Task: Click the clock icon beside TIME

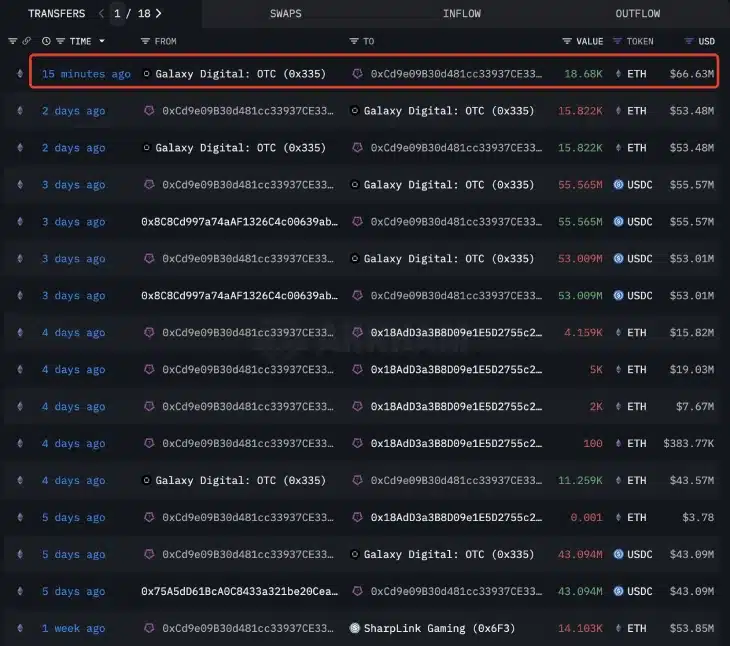Action: [x=46, y=41]
